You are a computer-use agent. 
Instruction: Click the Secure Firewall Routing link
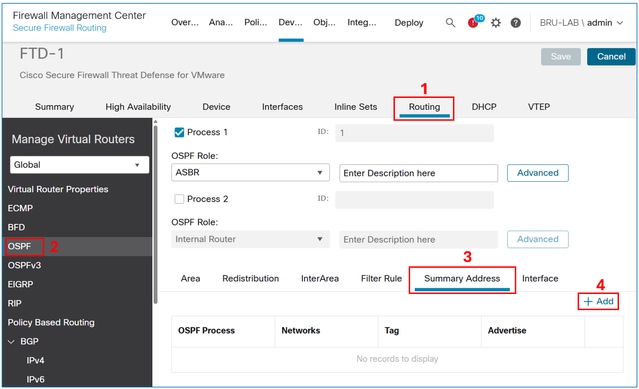click(59, 28)
